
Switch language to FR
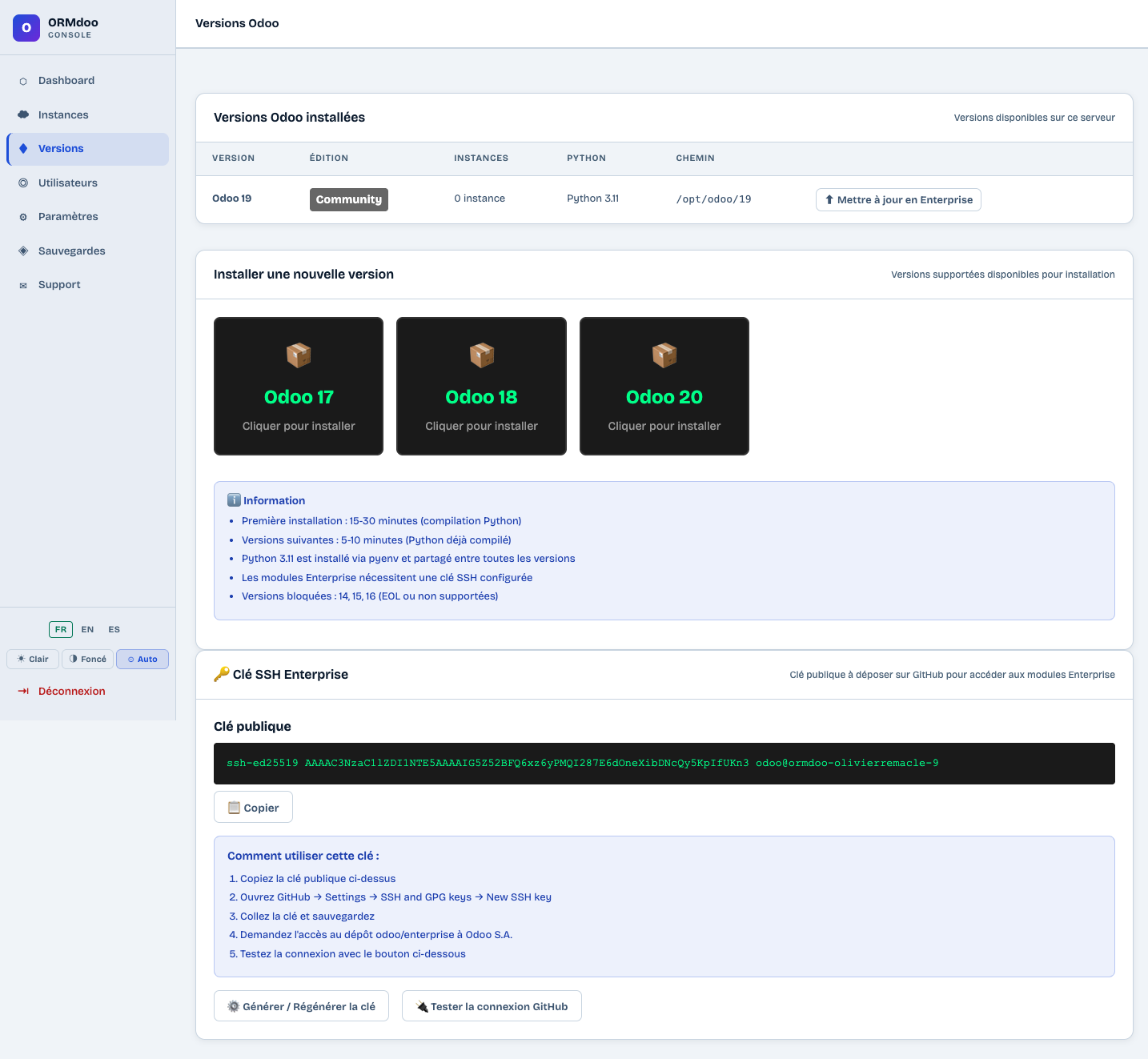[61, 629]
